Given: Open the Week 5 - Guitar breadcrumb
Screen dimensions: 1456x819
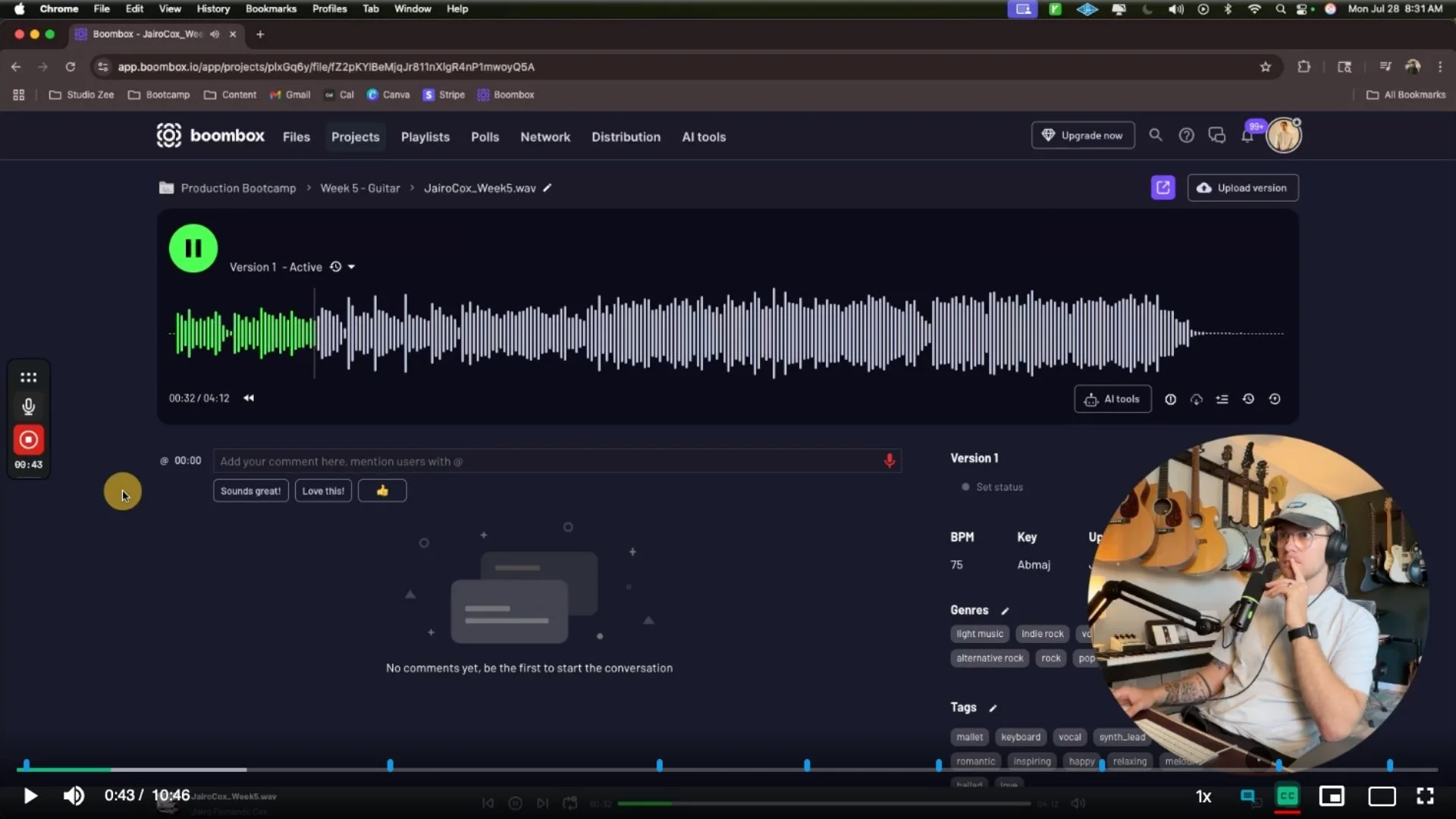Looking at the screenshot, I should coord(360,188).
